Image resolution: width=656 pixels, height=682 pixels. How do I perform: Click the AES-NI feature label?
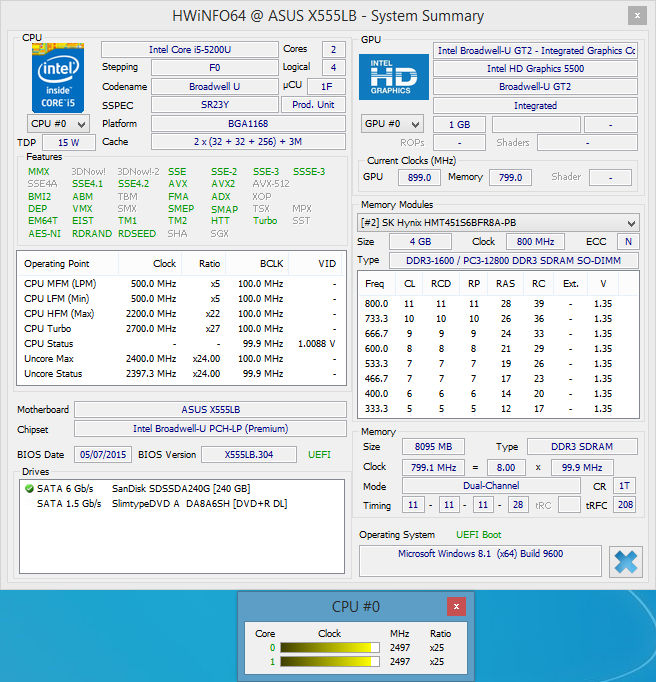click(44, 234)
